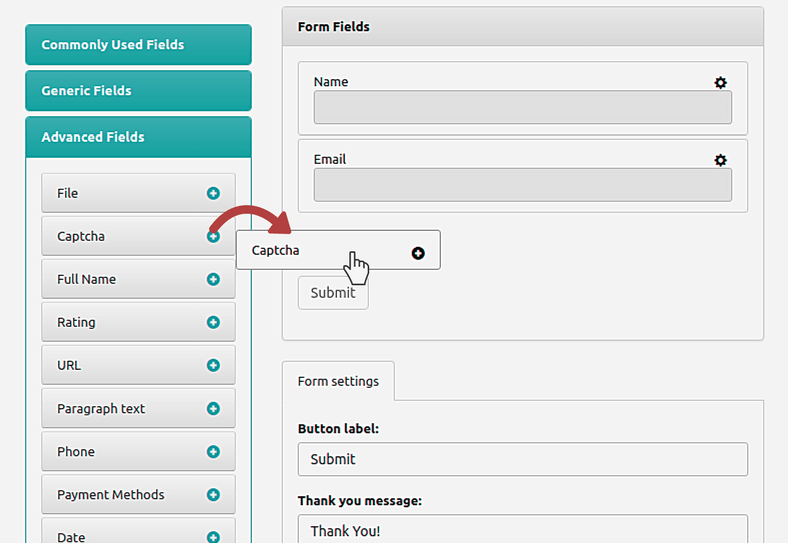Viewport: 788px width, 543px height.
Task: Expand the Commonly Used Fields section
Action: [138, 45]
